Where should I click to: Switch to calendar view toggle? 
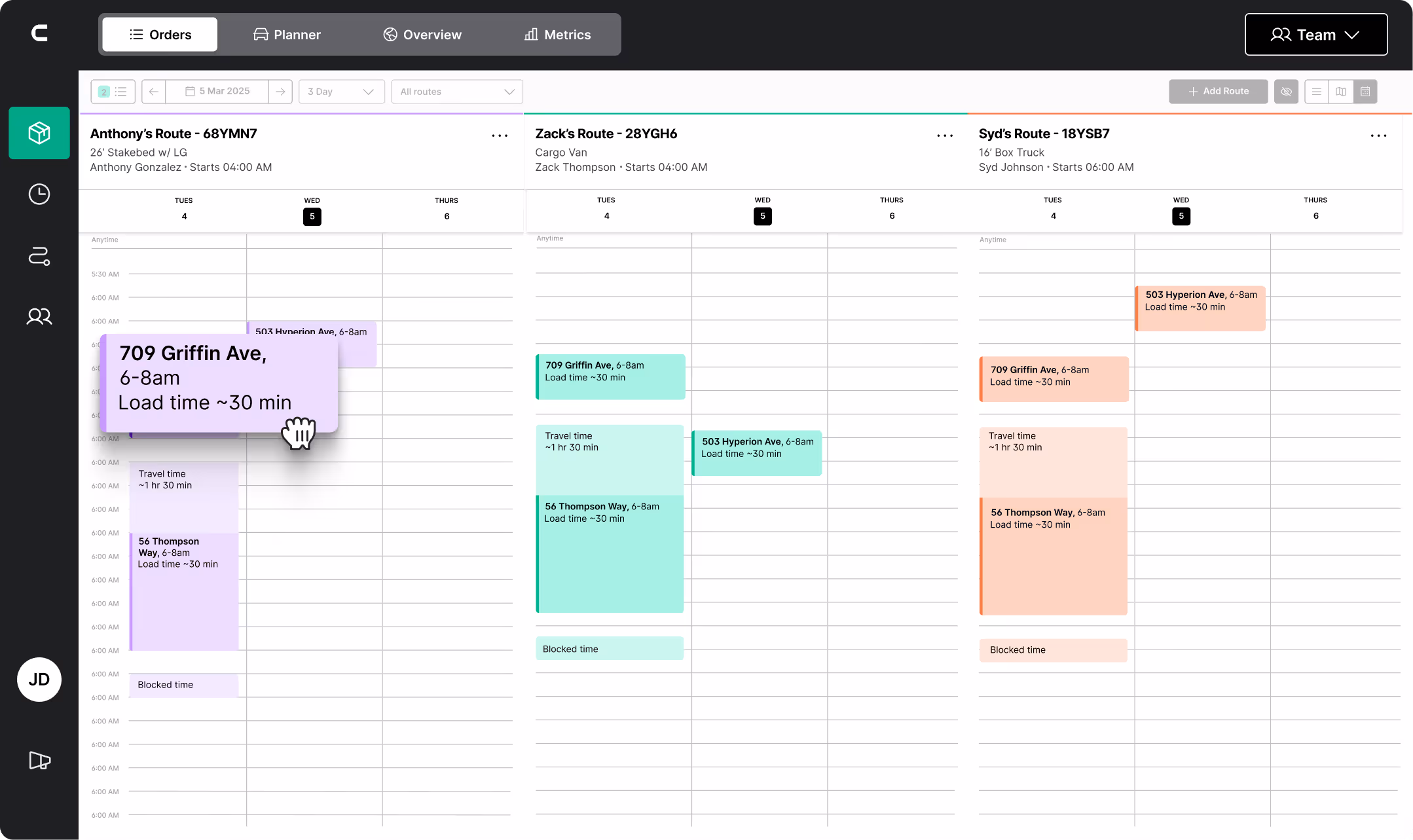[x=1365, y=92]
